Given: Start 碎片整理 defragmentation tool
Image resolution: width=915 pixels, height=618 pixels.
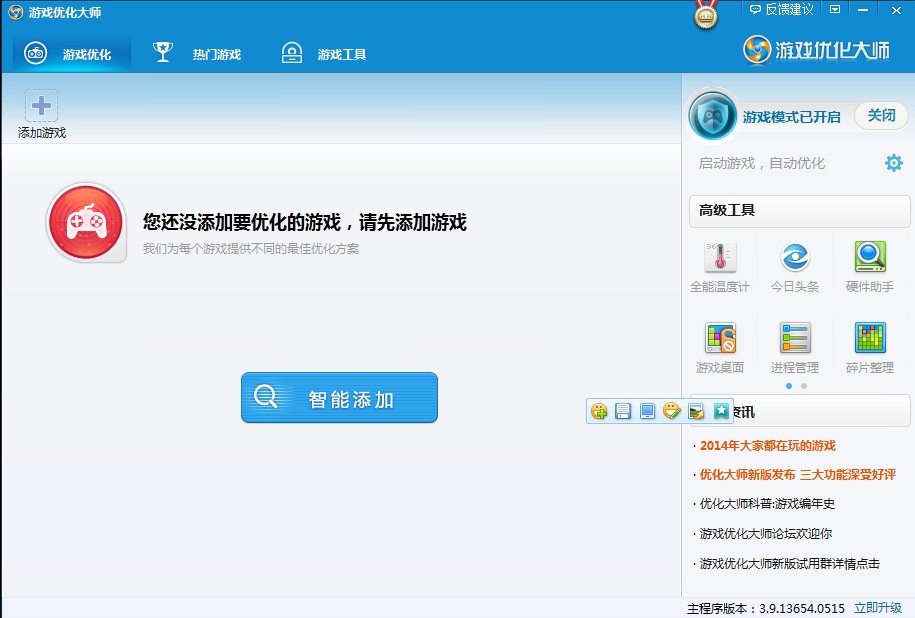Looking at the screenshot, I should tap(869, 347).
